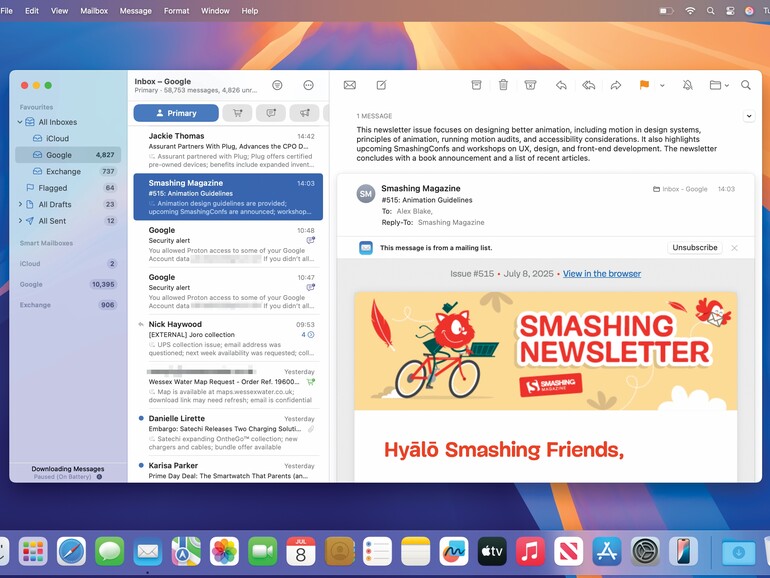Open the More options ellipsis button
Screen dimensions: 770x578
coord(308,85)
